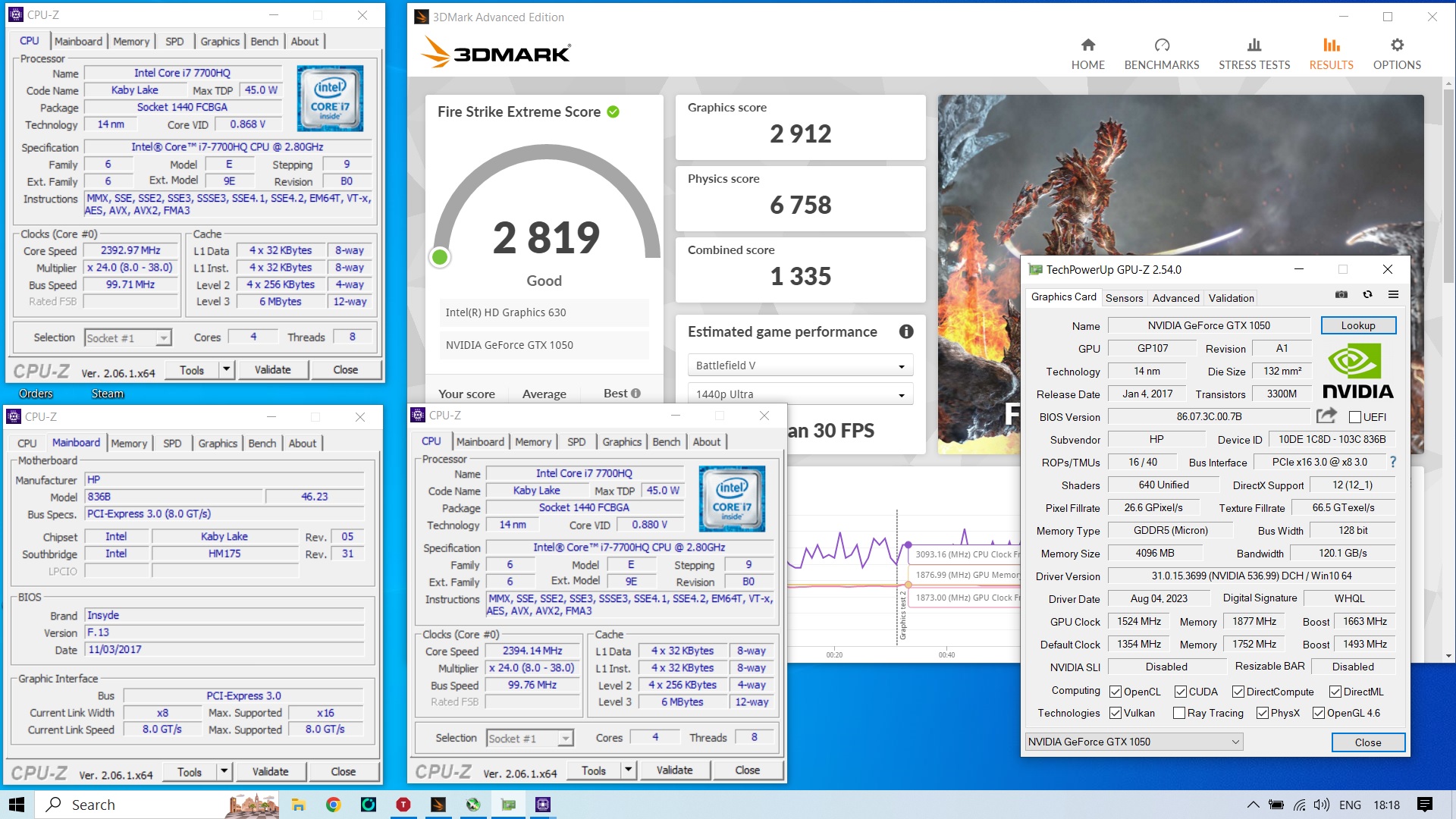1456x819 pixels.
Task: Open CPU-Z taskbar icon
Action: (x=543, y=805)
